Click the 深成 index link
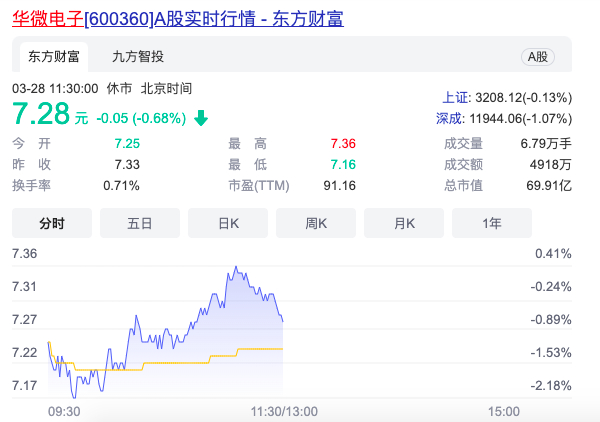Image resolution: width=600 pixels, height=422 pixels. [x=449, y=119]
